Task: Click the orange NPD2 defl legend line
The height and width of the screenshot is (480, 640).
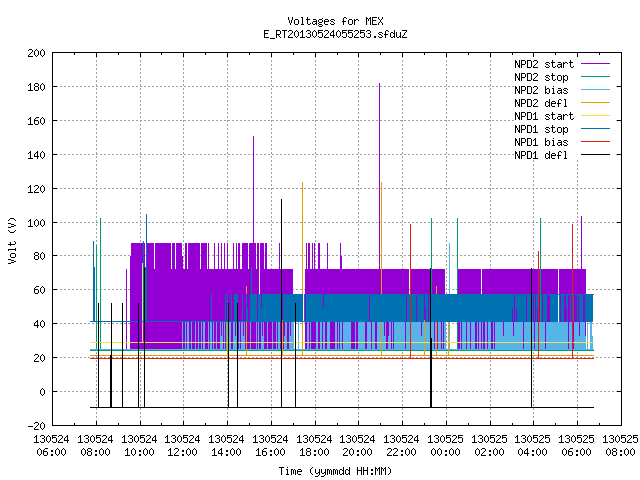Action: click(596, 103)
